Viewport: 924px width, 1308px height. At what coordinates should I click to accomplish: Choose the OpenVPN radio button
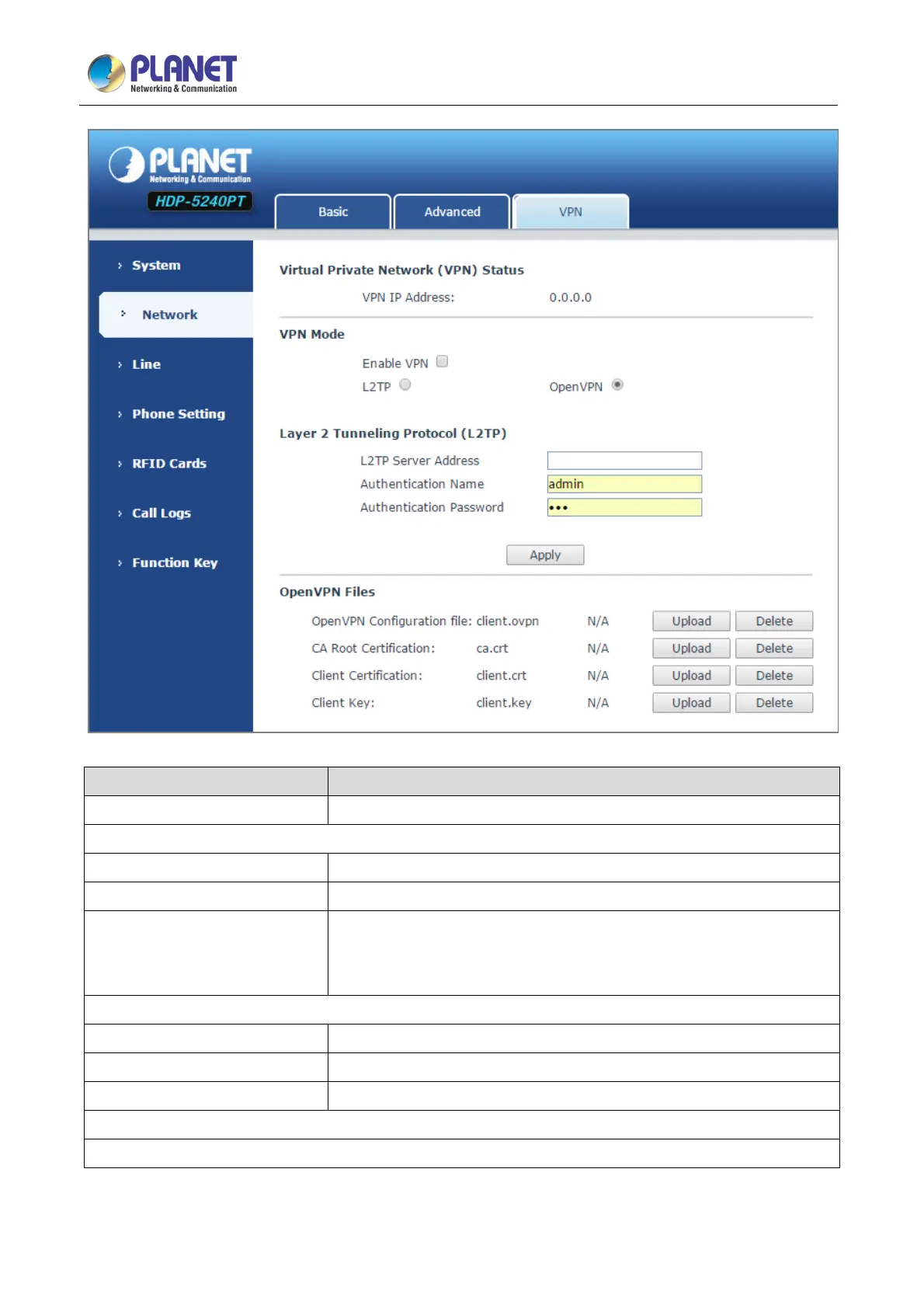click(617, 384)
